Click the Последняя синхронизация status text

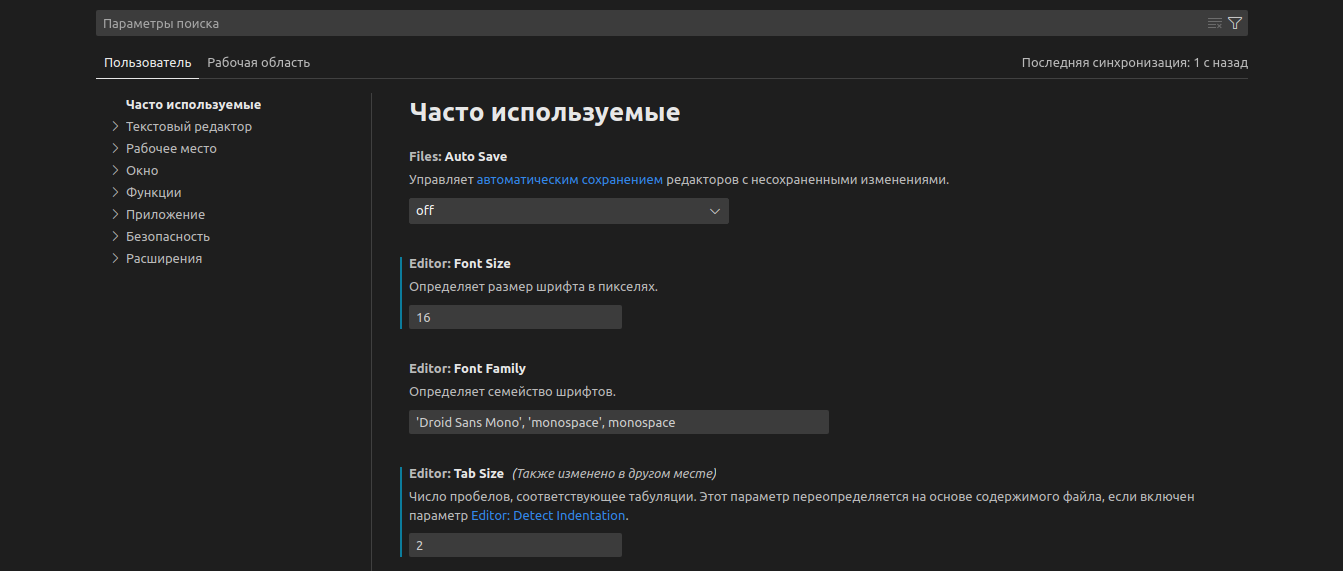(x=1134, y=62)
